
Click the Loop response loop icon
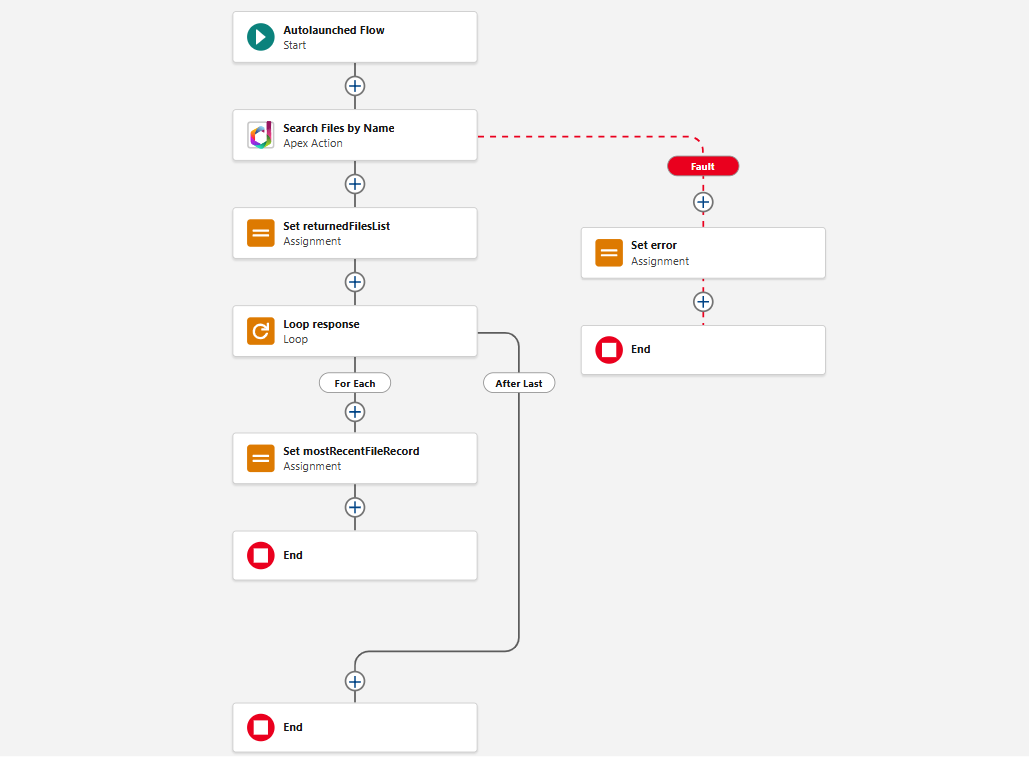tap(261, 331)
